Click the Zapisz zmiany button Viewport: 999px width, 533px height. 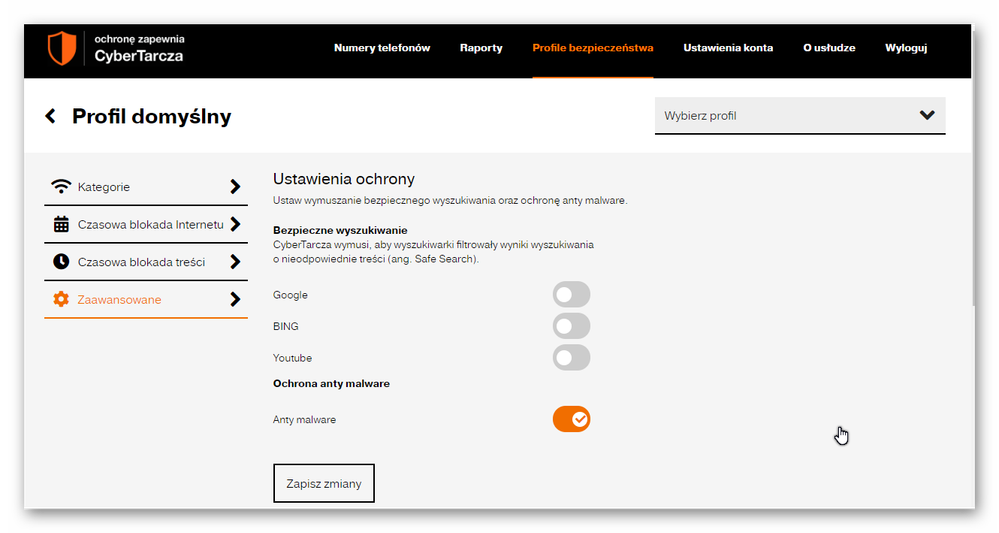(x=323, y=483)
